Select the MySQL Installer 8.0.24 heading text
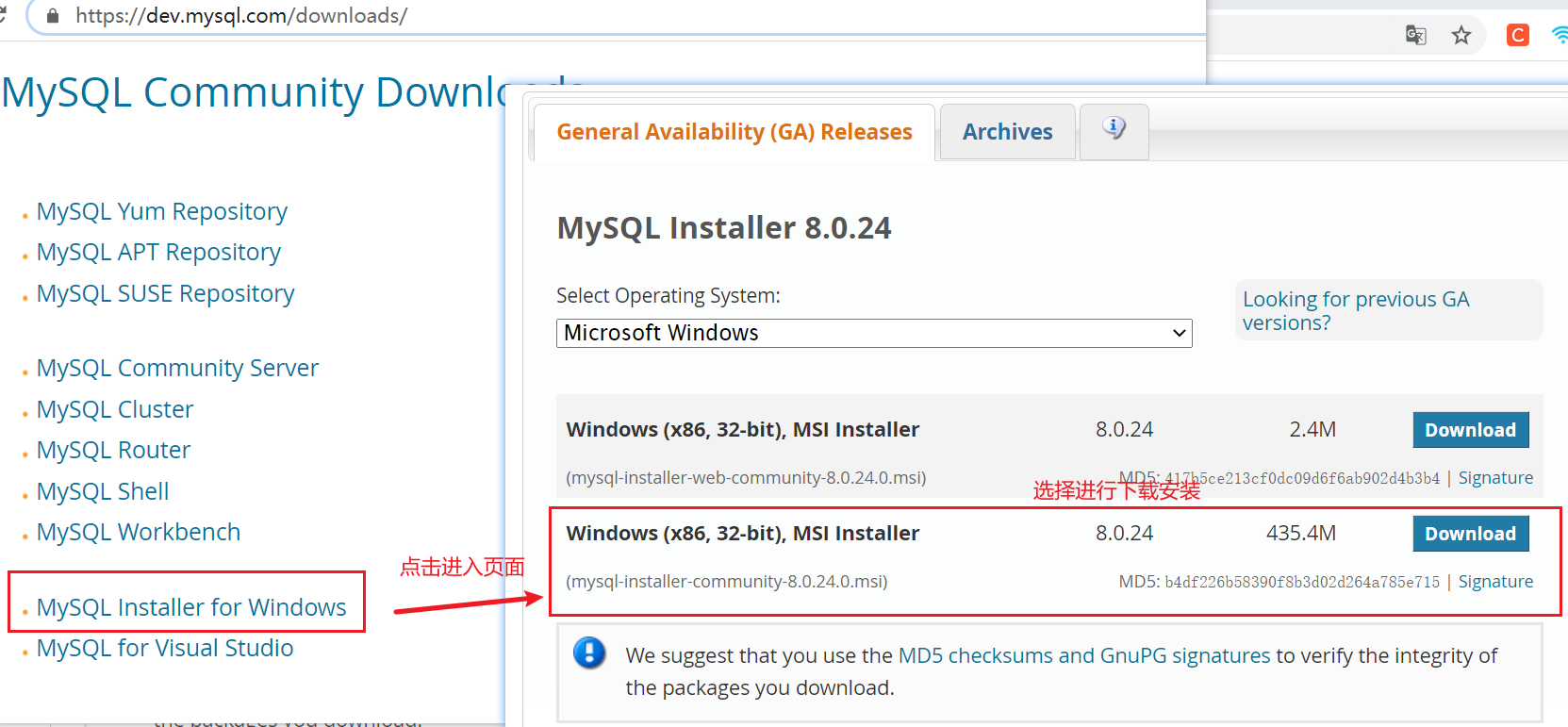The height and width of the screenshot is (727, 1568). pyautogui.click(x=724, y=228)
